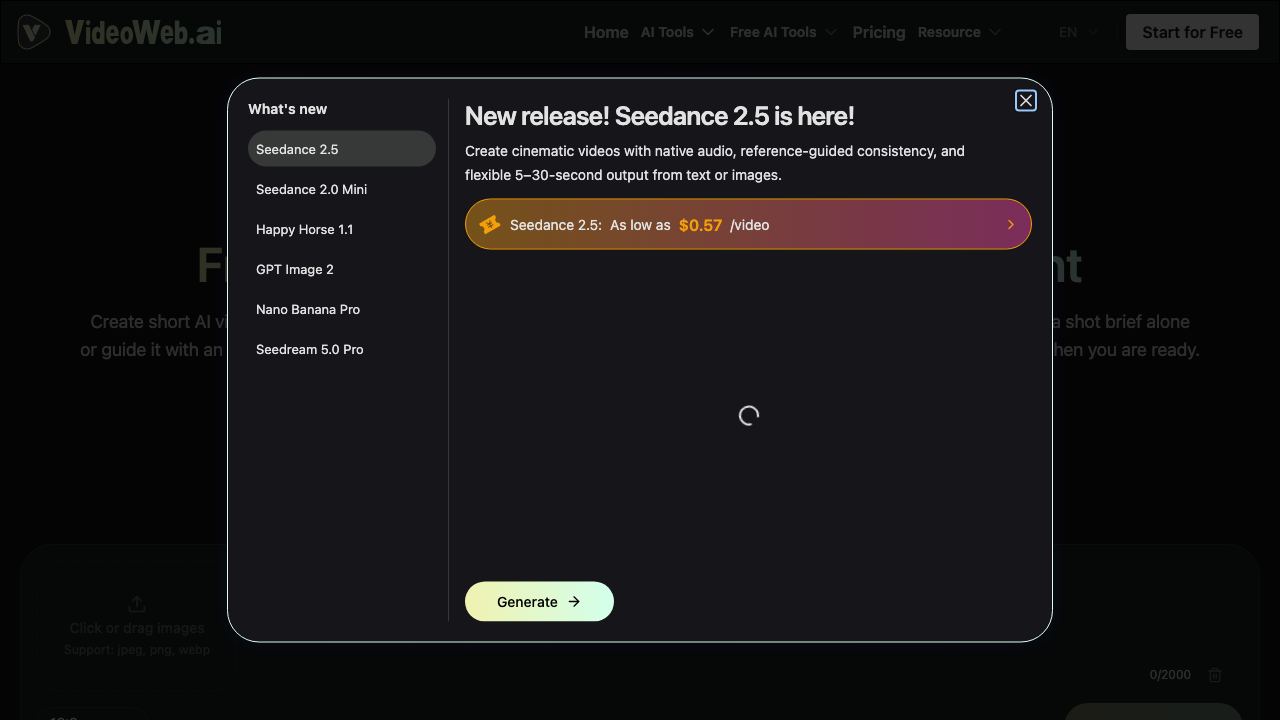Click the image upload icon

pos(137,604)
